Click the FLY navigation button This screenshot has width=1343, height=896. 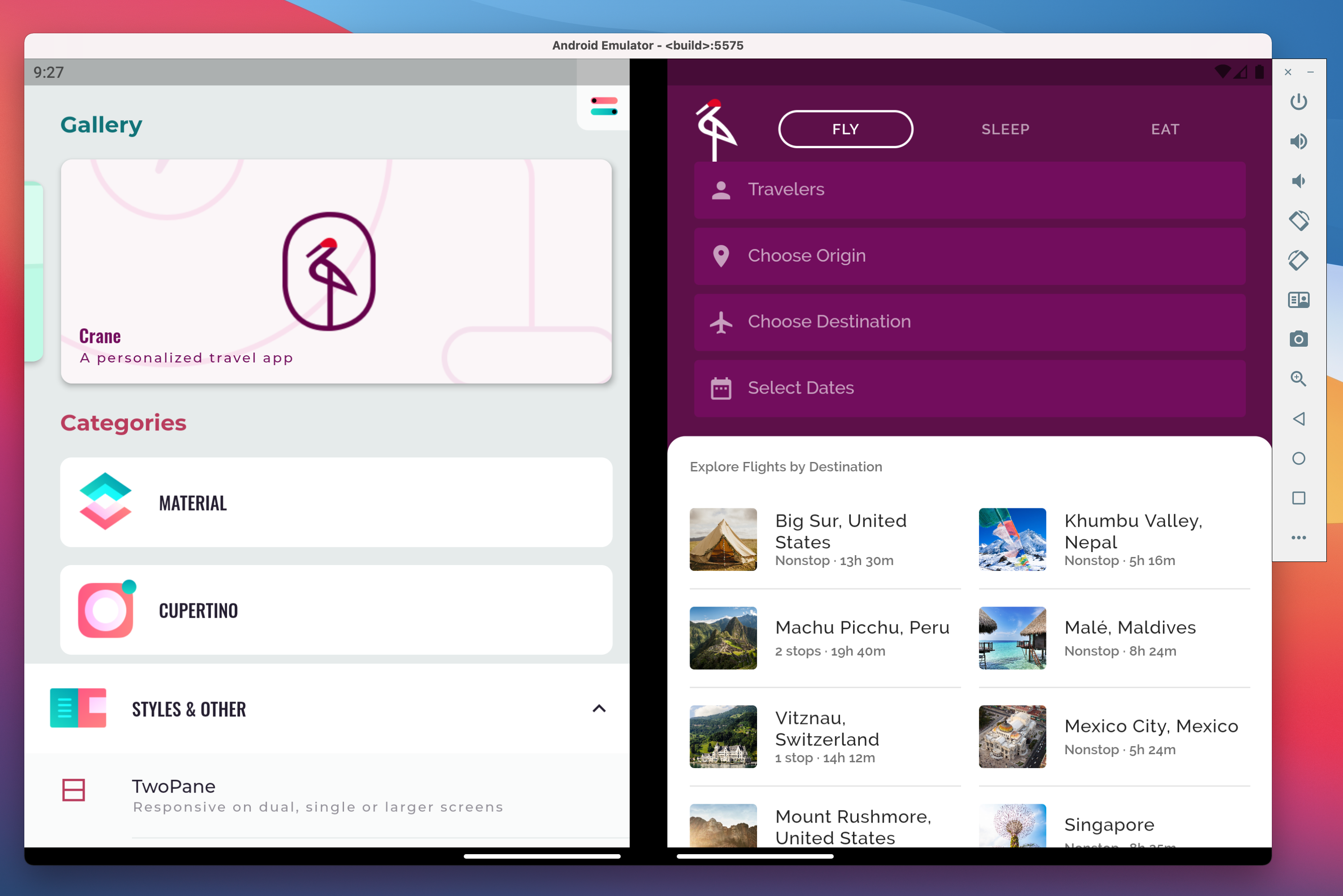pos(844,128)
